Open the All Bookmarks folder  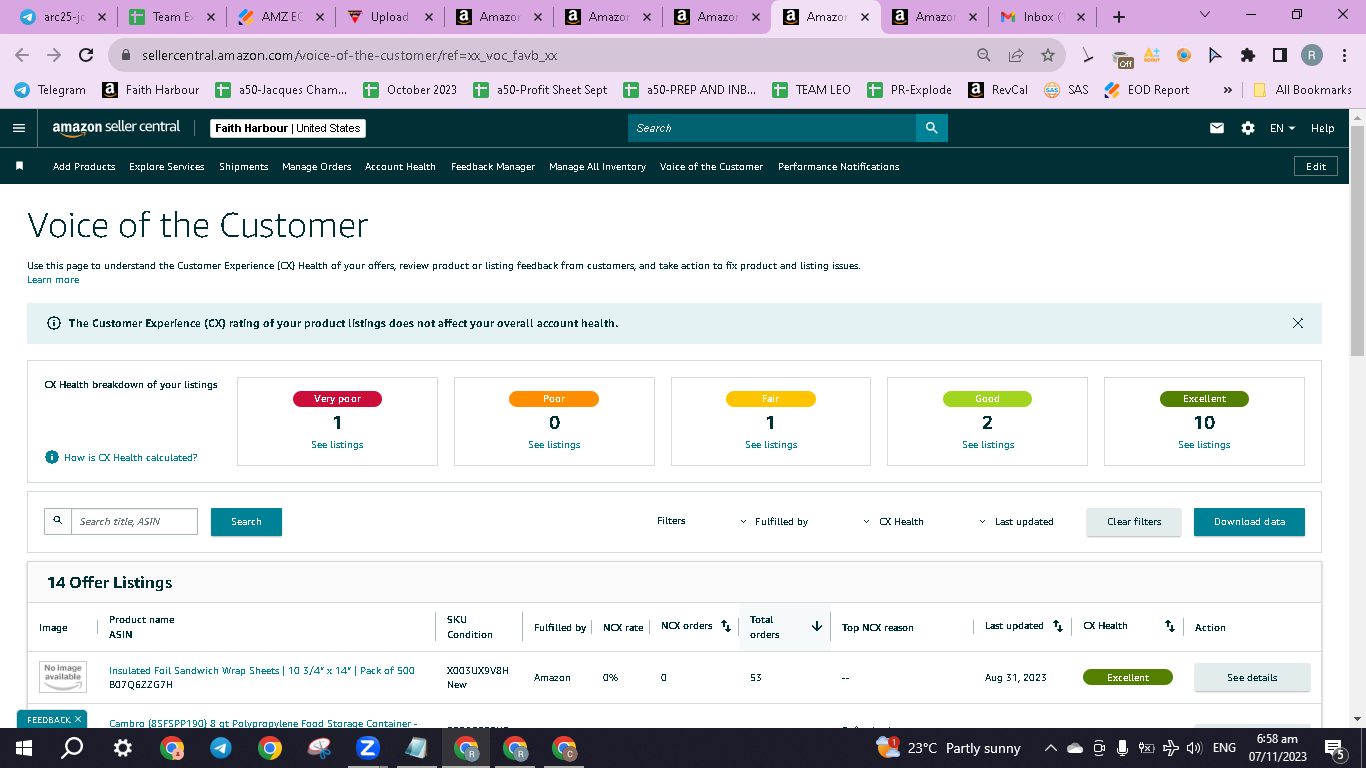point(1302,90)
